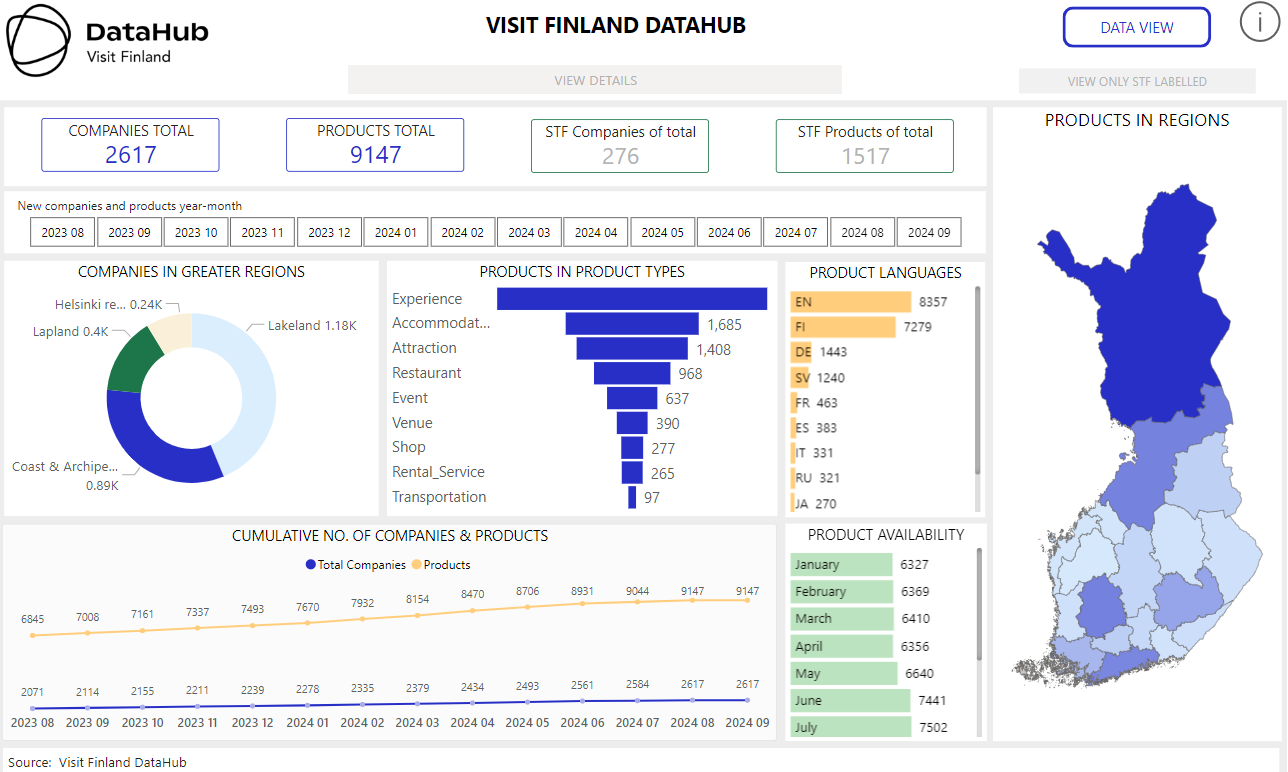Select the 2024 06 year-month slicer

729,232
